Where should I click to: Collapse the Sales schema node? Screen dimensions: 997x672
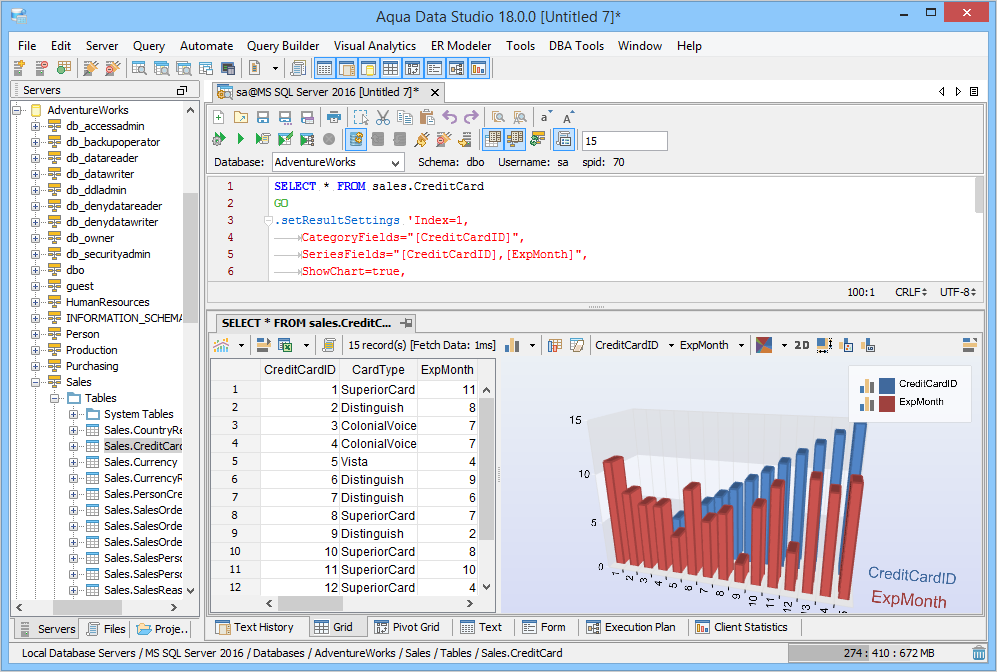point(36,382)
